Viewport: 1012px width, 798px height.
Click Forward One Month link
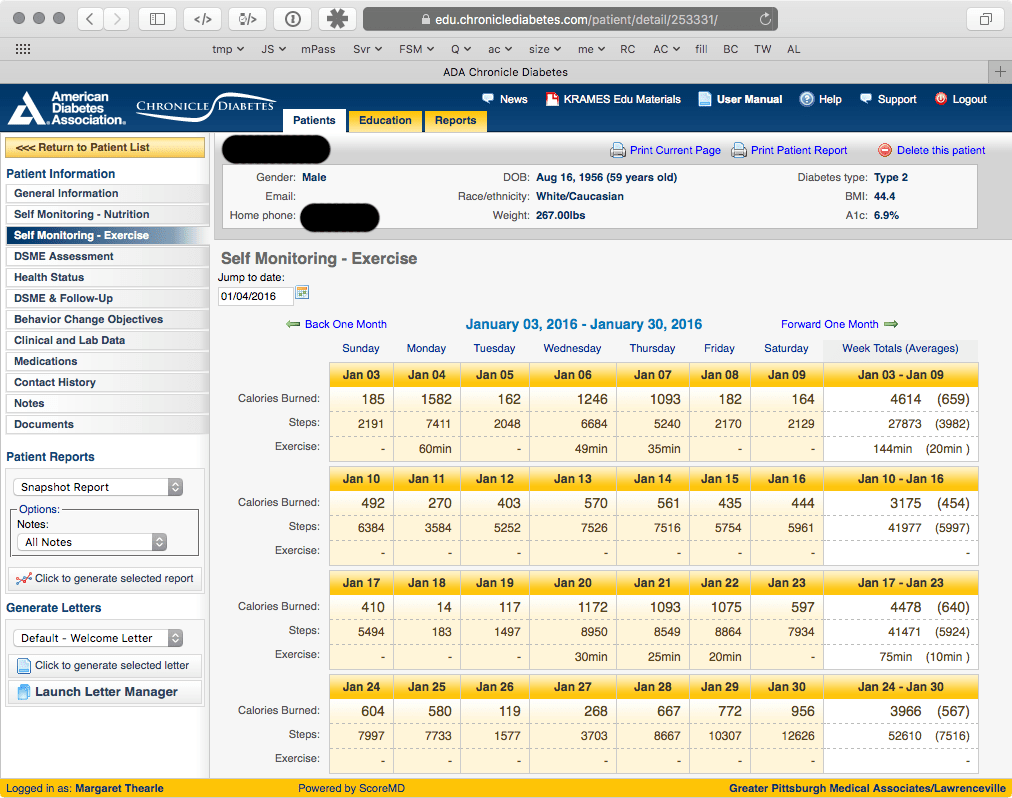pyautogui.click(x=829, y=324)
